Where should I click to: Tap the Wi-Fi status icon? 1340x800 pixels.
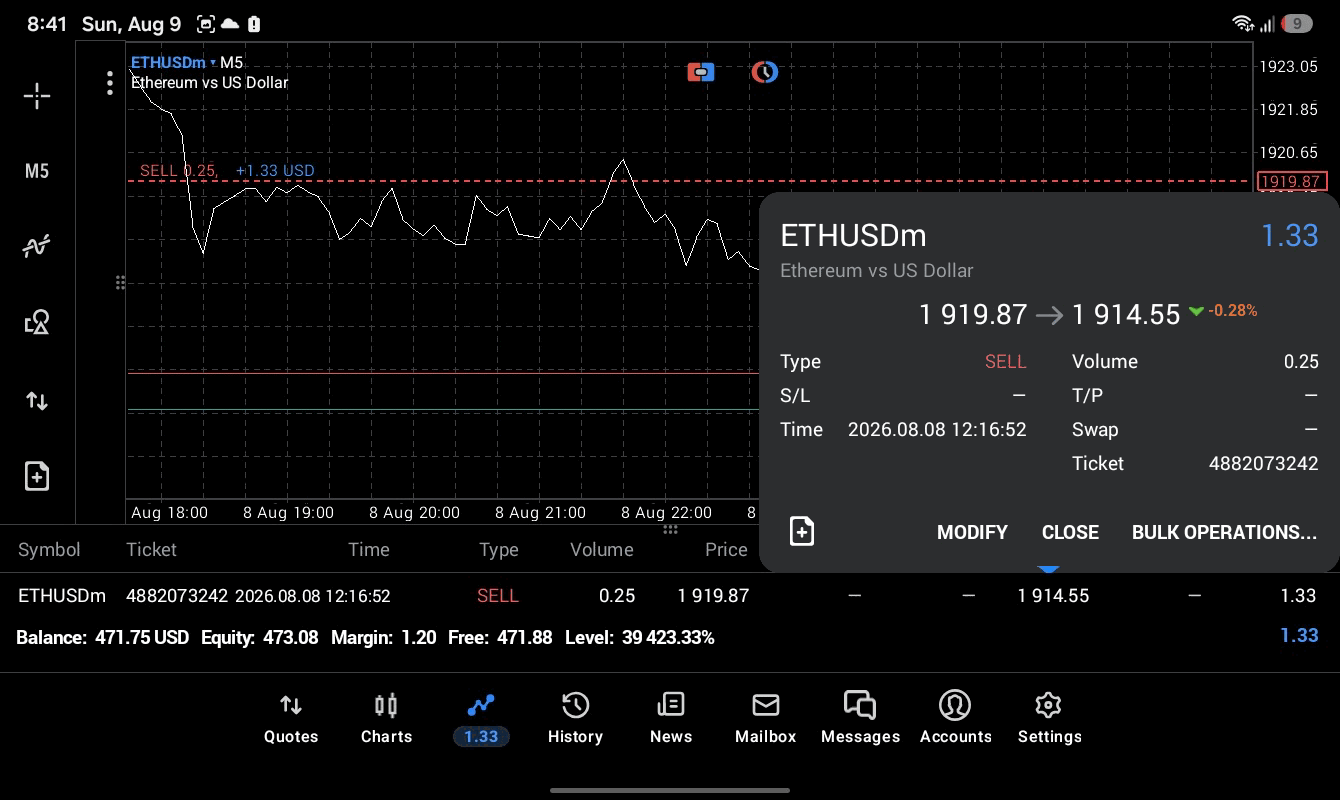1243,23
